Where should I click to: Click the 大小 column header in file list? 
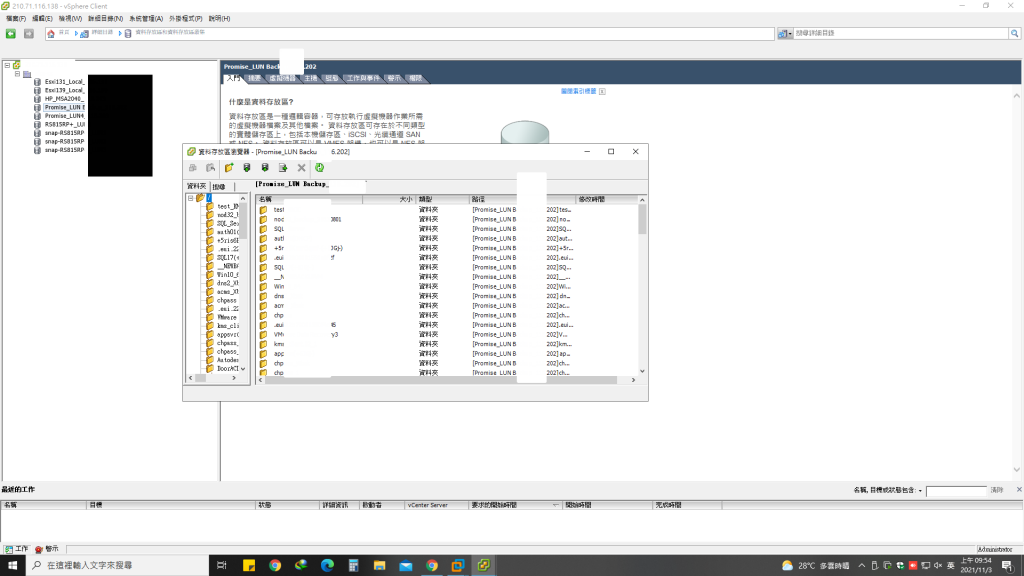[389, 199]
